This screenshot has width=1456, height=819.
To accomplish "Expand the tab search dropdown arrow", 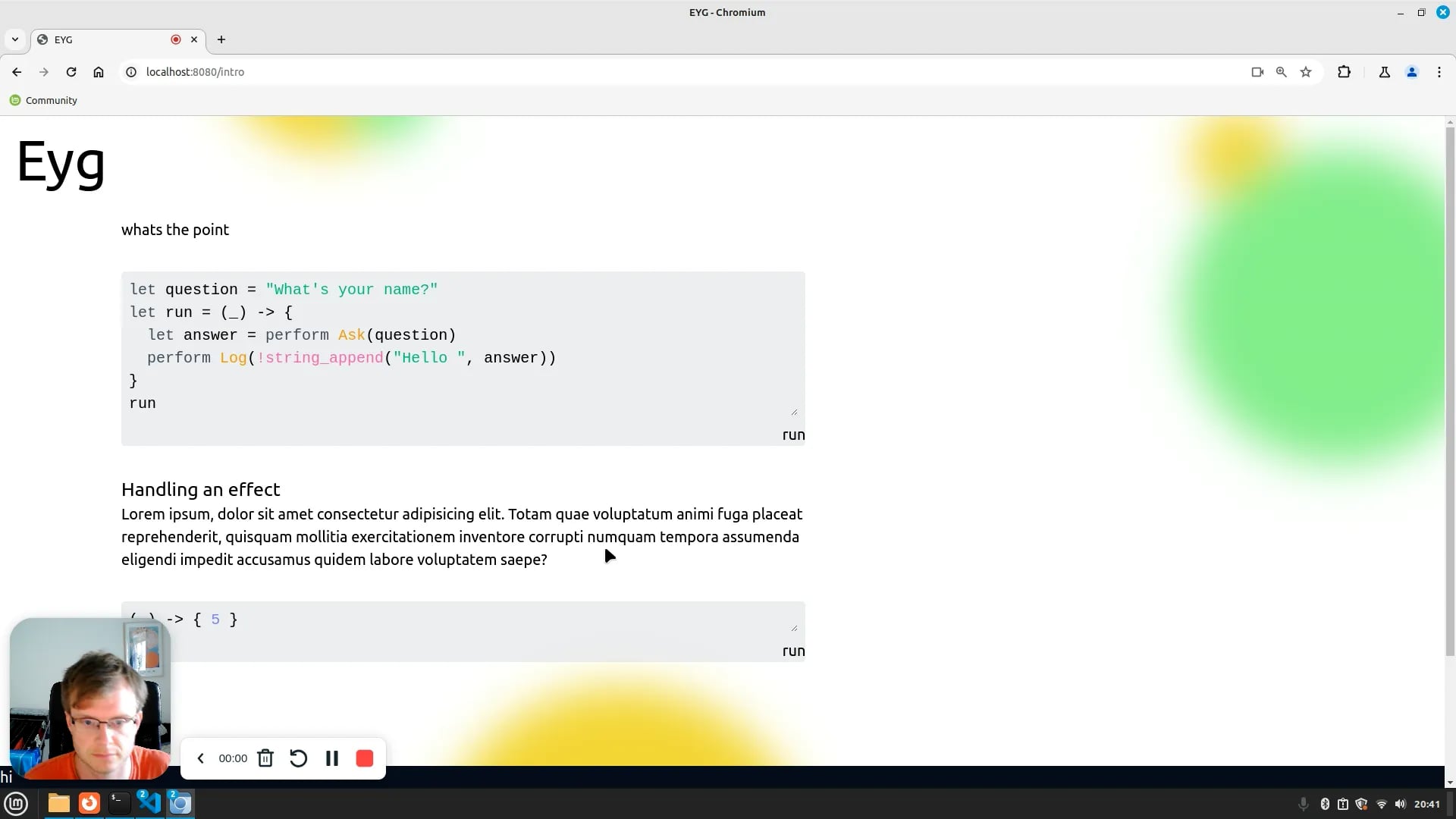I will coord(15,39).
